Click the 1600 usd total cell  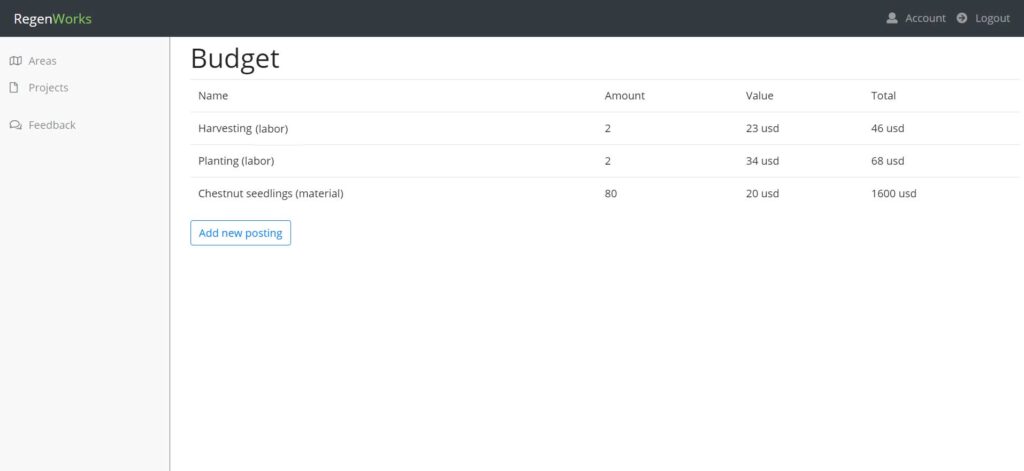point(893,193)
